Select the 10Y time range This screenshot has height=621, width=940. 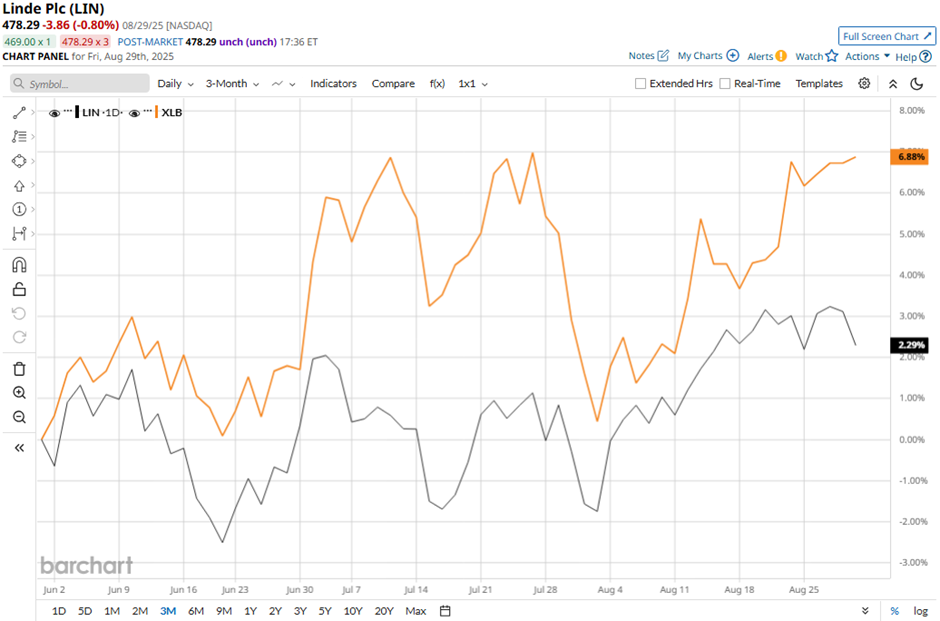[x=352, y=611]
